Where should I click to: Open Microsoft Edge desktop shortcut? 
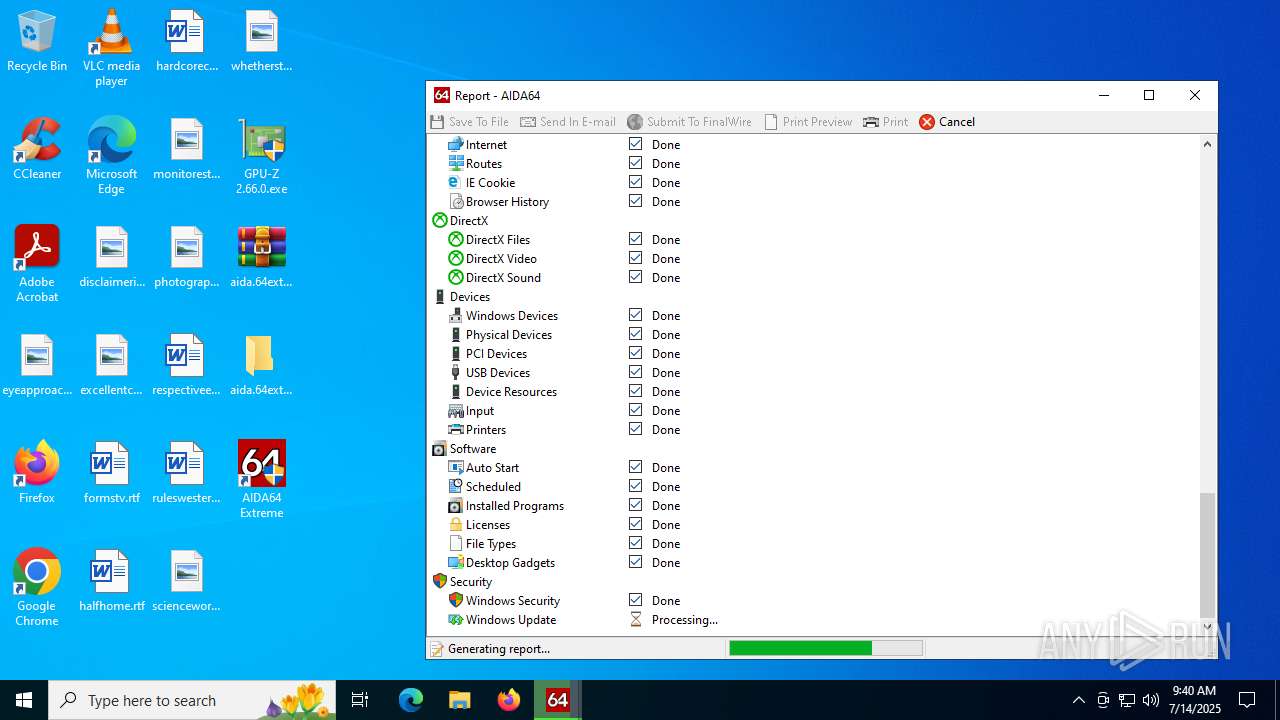point(111,156)
